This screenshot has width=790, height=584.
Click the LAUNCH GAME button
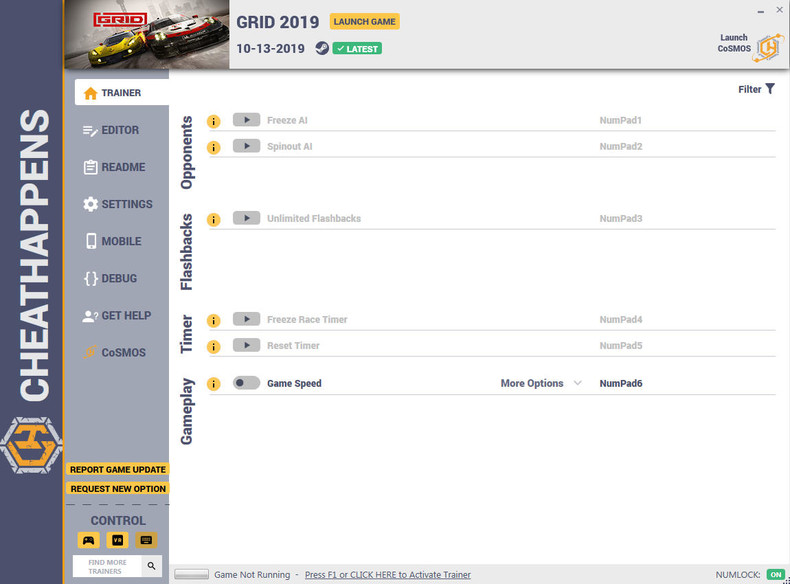tap(364, 22)
